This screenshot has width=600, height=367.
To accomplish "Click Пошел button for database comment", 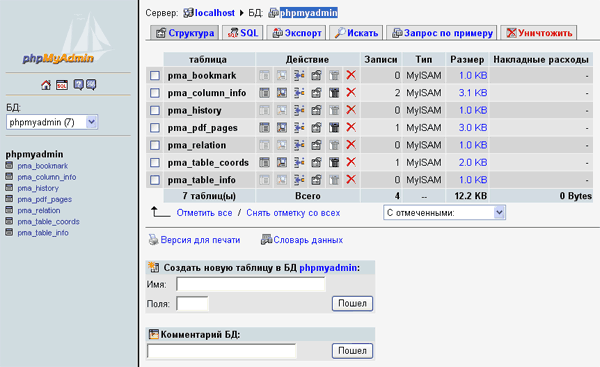I will 352,351.
